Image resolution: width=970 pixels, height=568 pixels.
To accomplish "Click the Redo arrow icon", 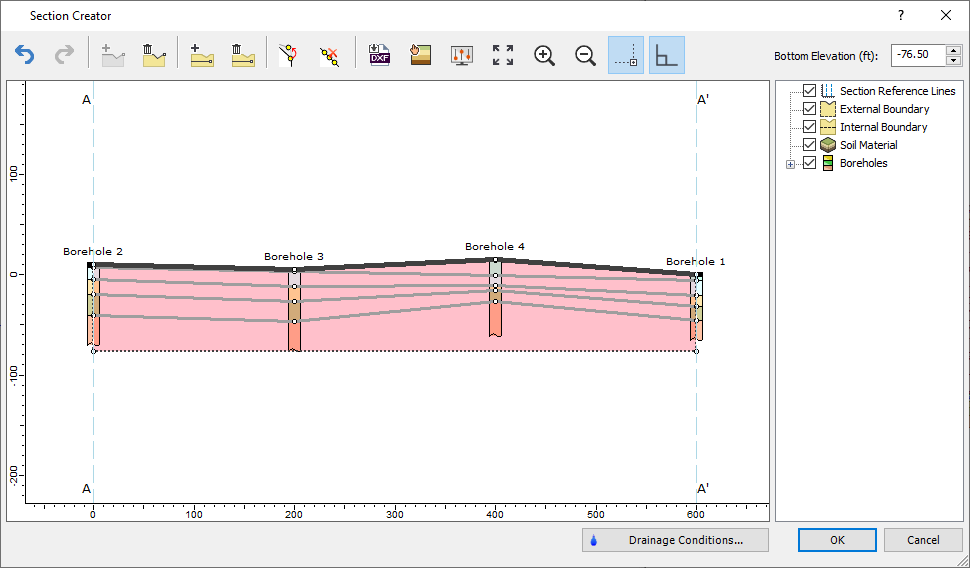I will 64,55.
